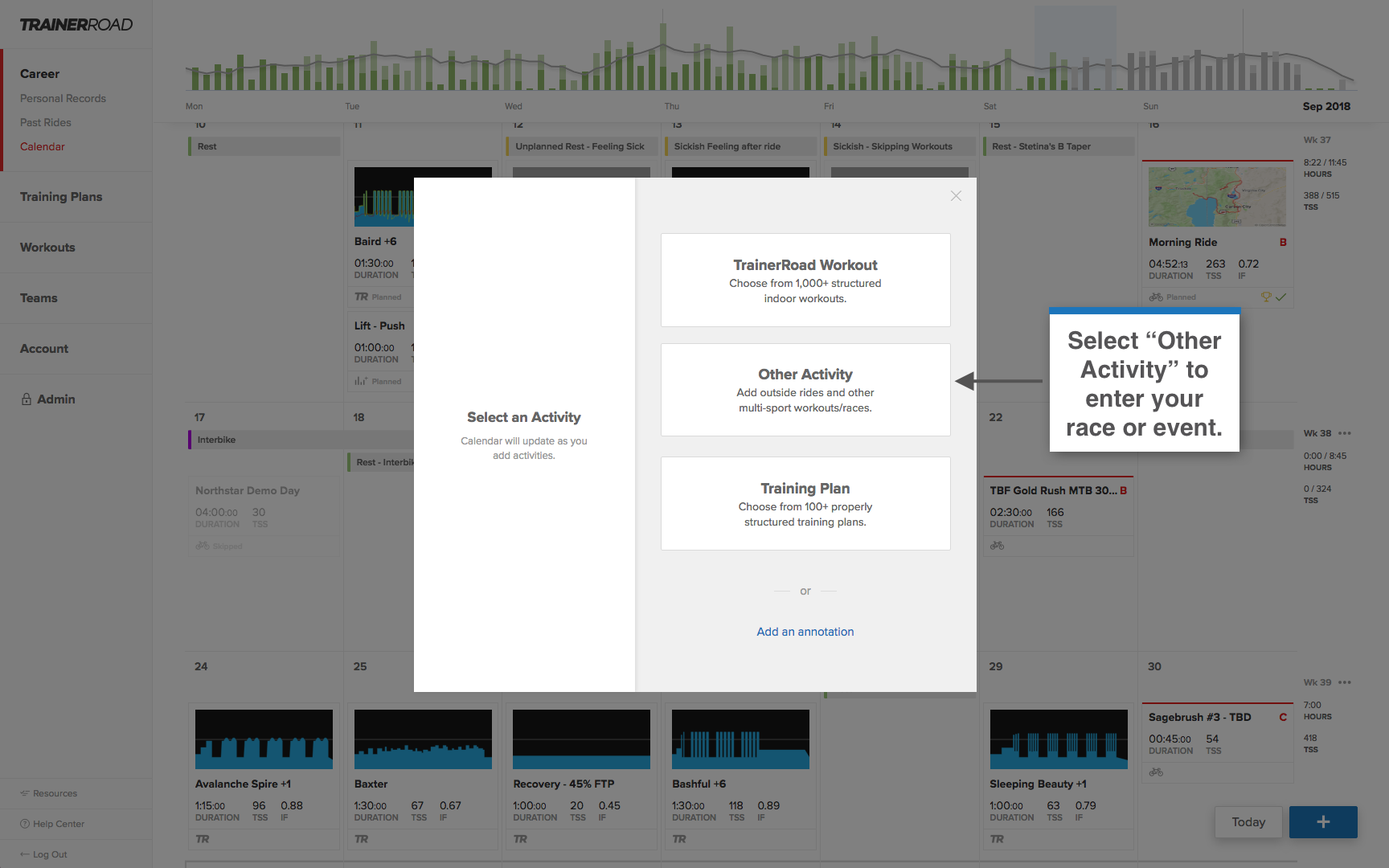Viewport: 1389px width, 868px height.
Task: Click TR icon under Baxter
Action: click(x=362, y=839)
